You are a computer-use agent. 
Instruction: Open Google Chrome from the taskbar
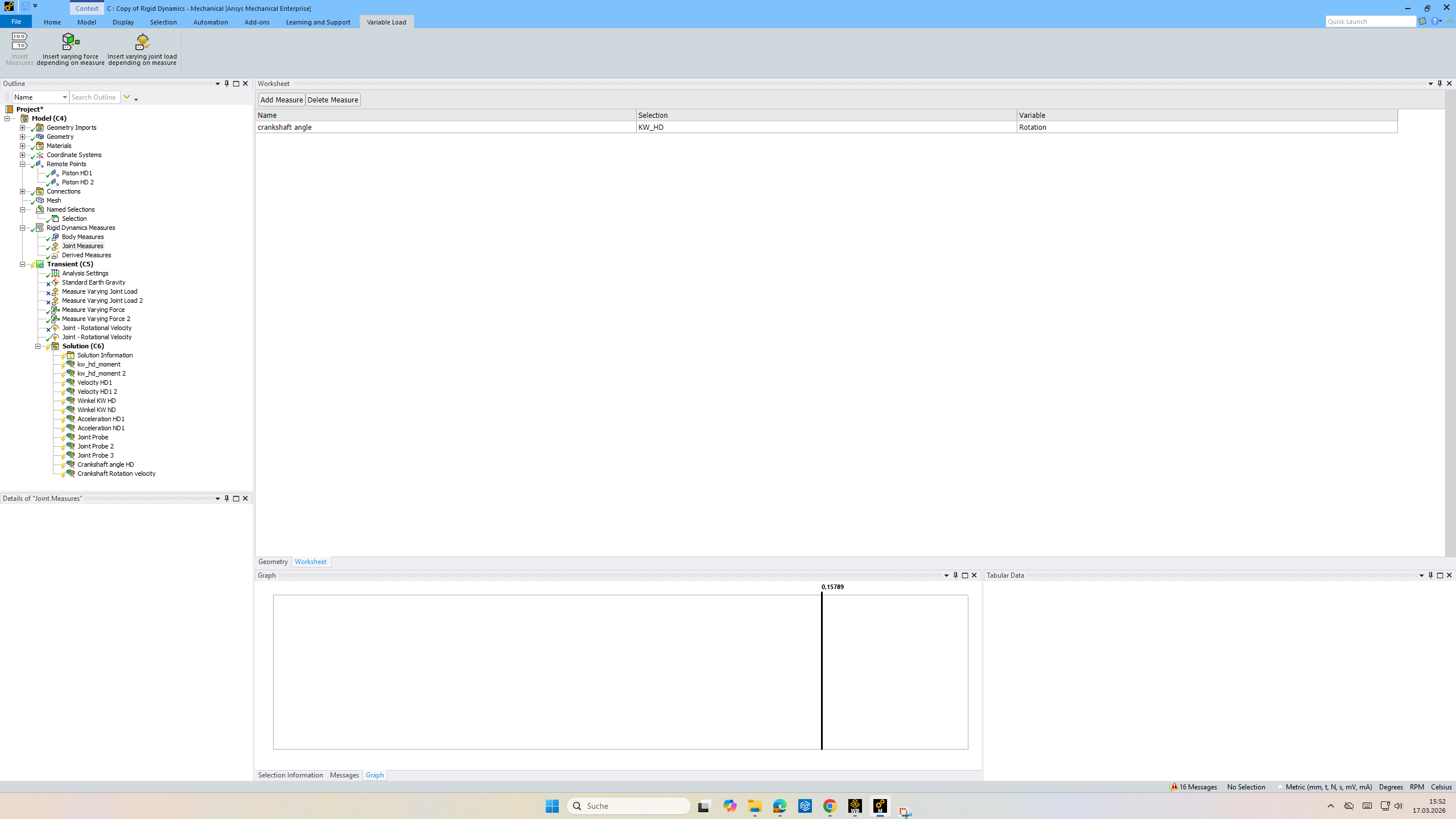click(830, 806)
